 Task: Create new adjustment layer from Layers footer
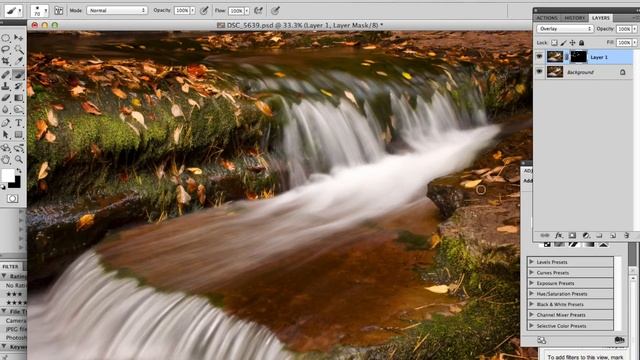586,236
